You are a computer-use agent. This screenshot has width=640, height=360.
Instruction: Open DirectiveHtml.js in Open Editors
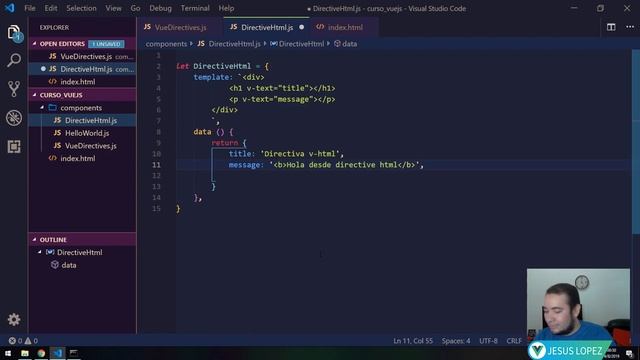coord(82,69)
